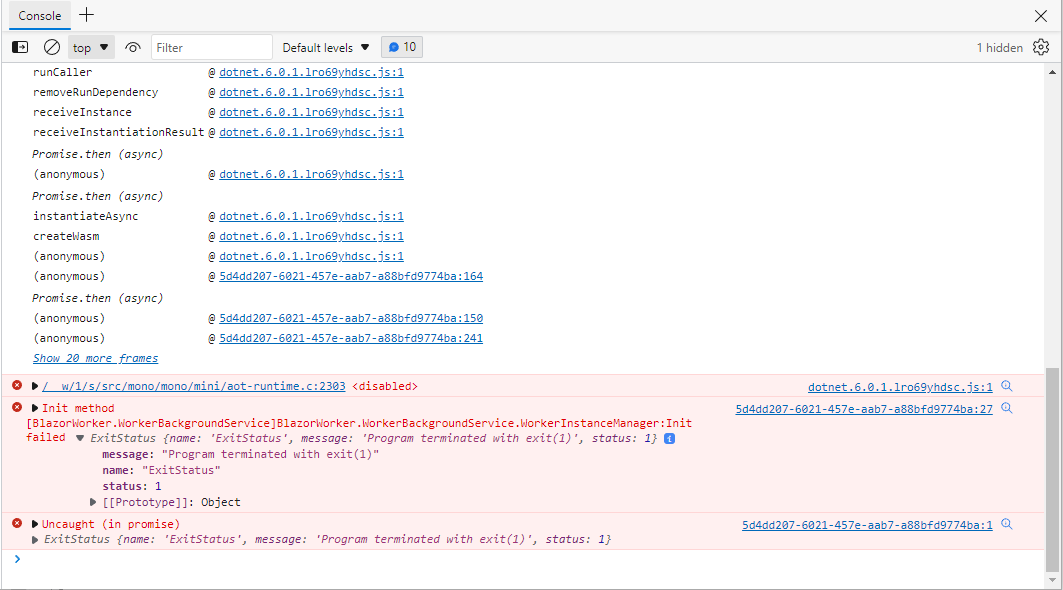Viewport: 1063px width, 590px height.
Task: Create a live expression with the eye icon
Action: (x=133, y=46)
